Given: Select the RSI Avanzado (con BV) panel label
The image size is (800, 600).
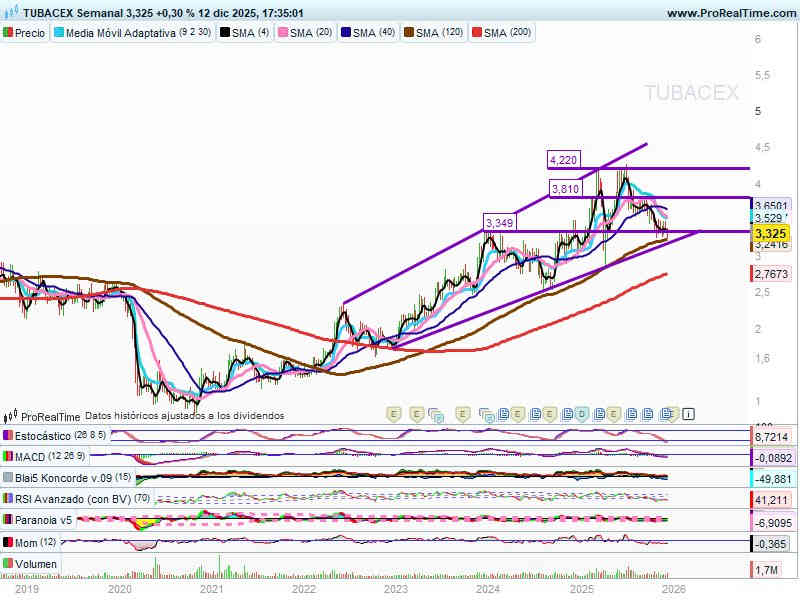Looking at the screenshot, I should tap(74, 499).
